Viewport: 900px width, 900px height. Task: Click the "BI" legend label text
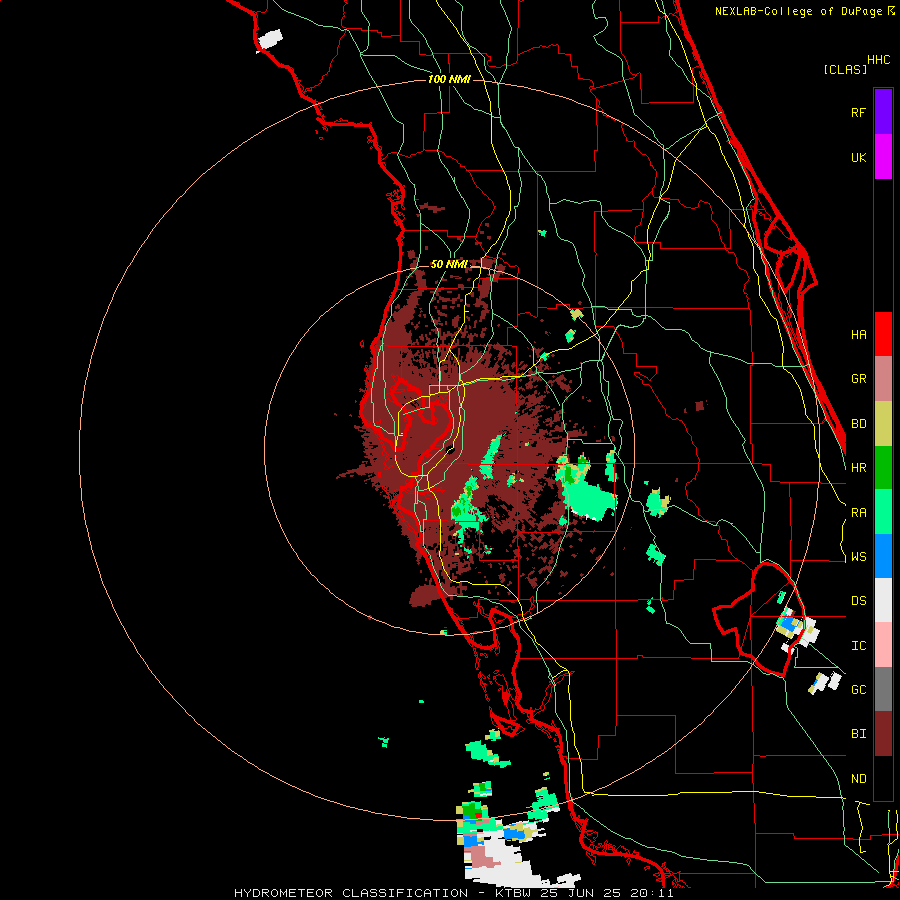858,734
